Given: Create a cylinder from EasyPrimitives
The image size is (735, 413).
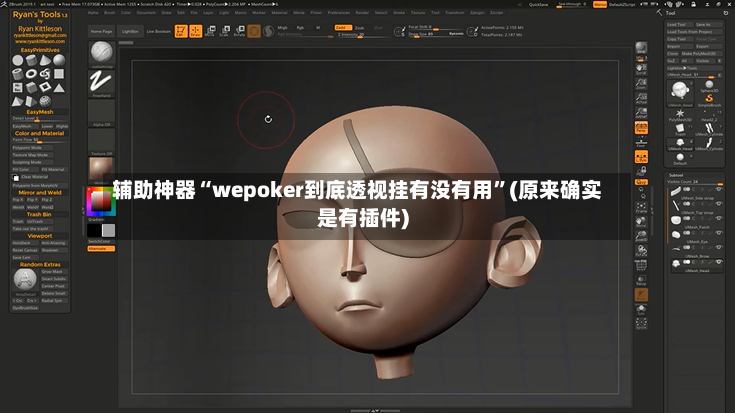Looking at the screenshot, I should (31, 60).
